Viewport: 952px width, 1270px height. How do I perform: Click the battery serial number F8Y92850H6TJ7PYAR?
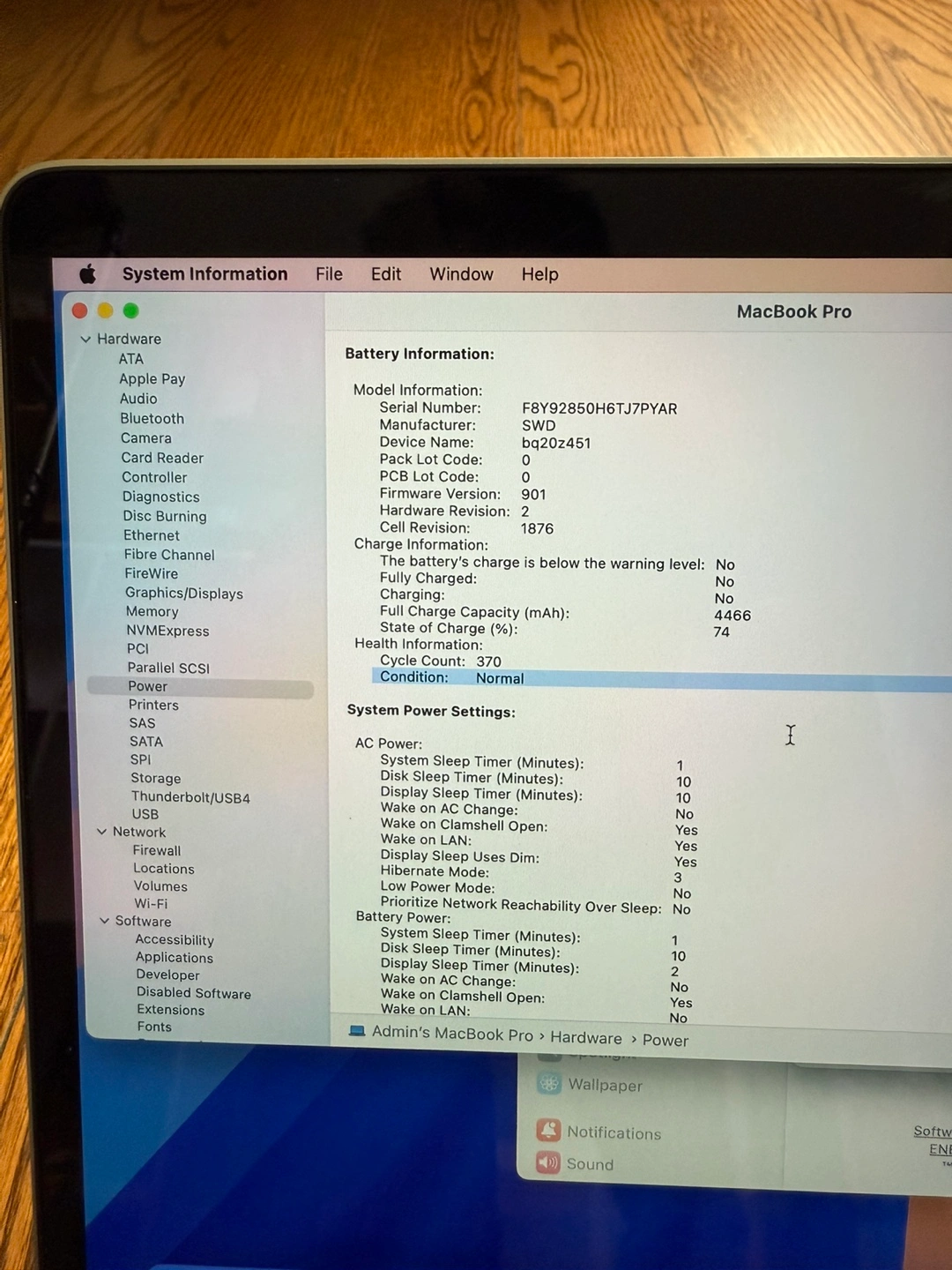[x=599, y=408]
